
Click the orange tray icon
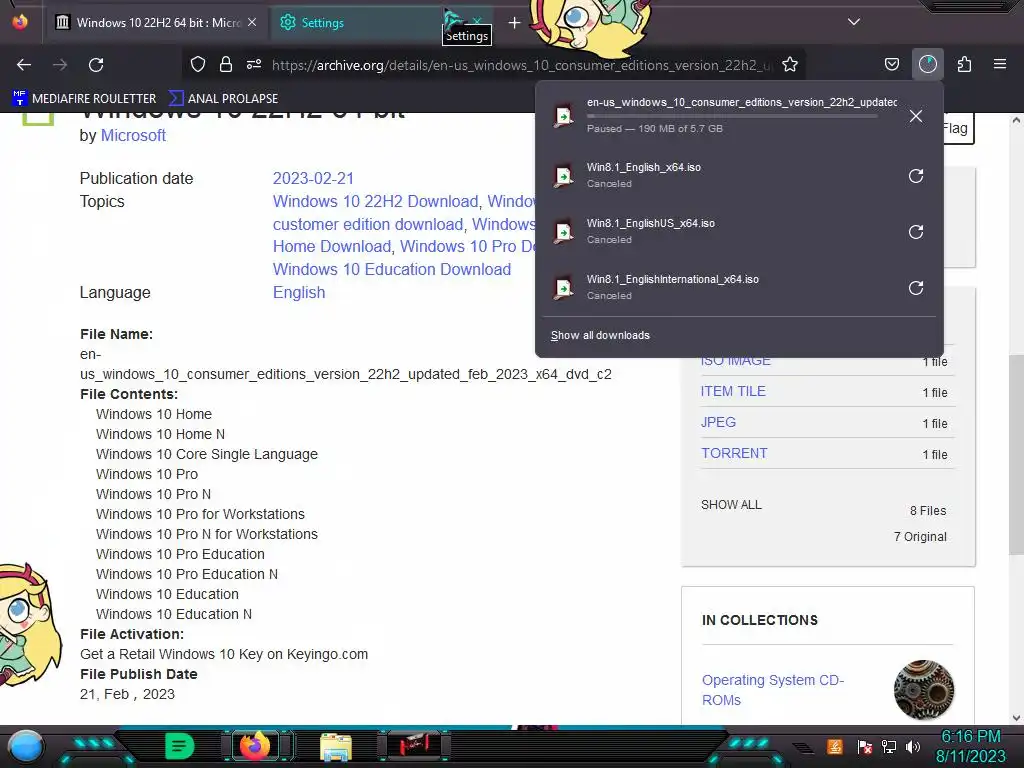tap(835, 746)
